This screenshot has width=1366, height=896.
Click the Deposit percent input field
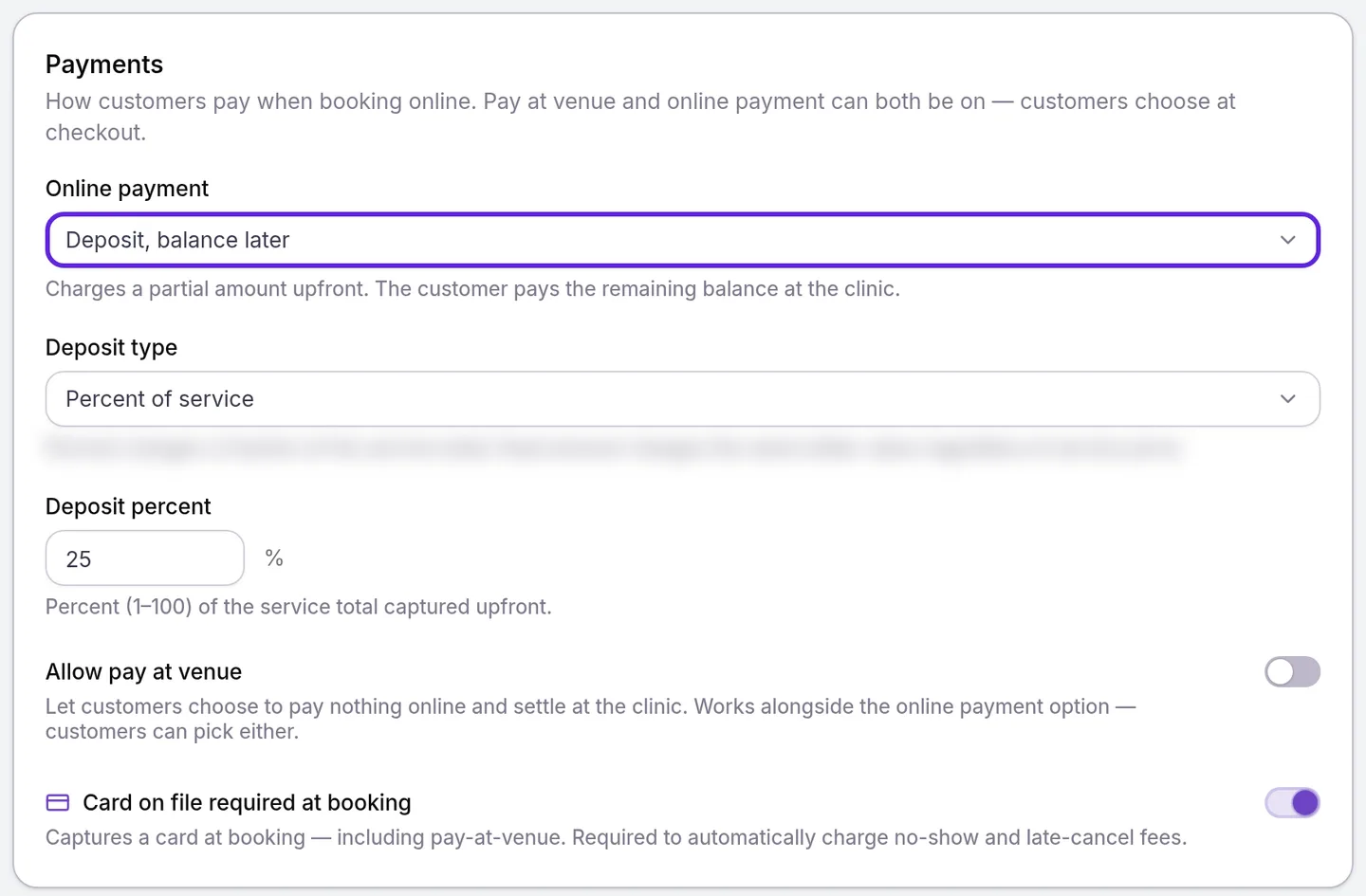(x=145, y=558)
